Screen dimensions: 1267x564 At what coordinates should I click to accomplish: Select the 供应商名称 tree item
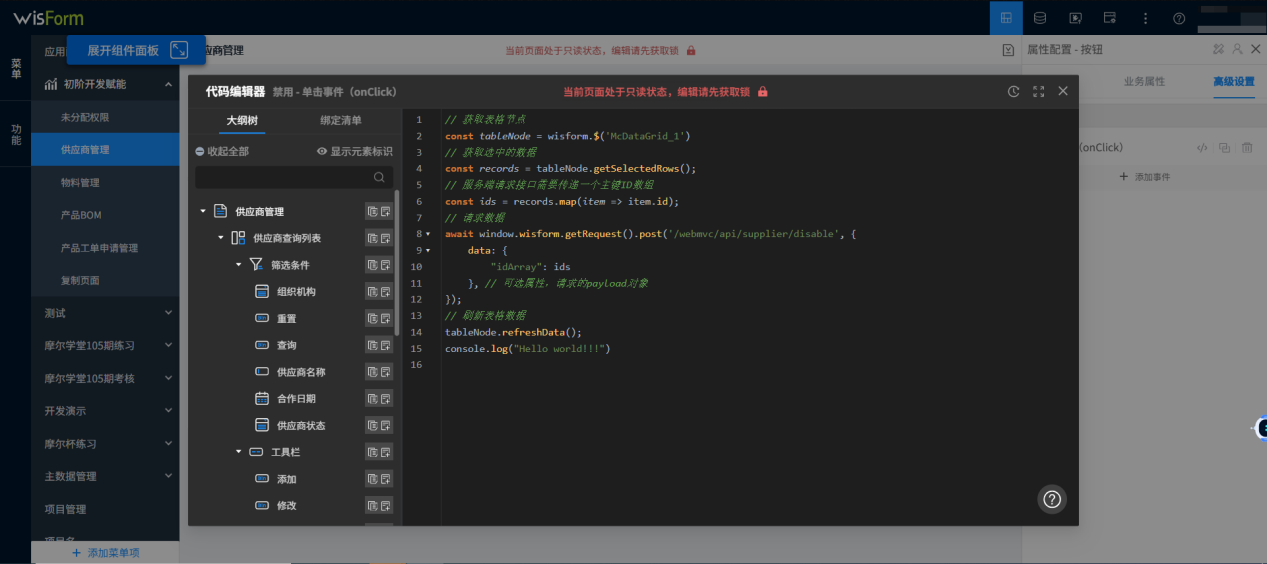(300, 372)
